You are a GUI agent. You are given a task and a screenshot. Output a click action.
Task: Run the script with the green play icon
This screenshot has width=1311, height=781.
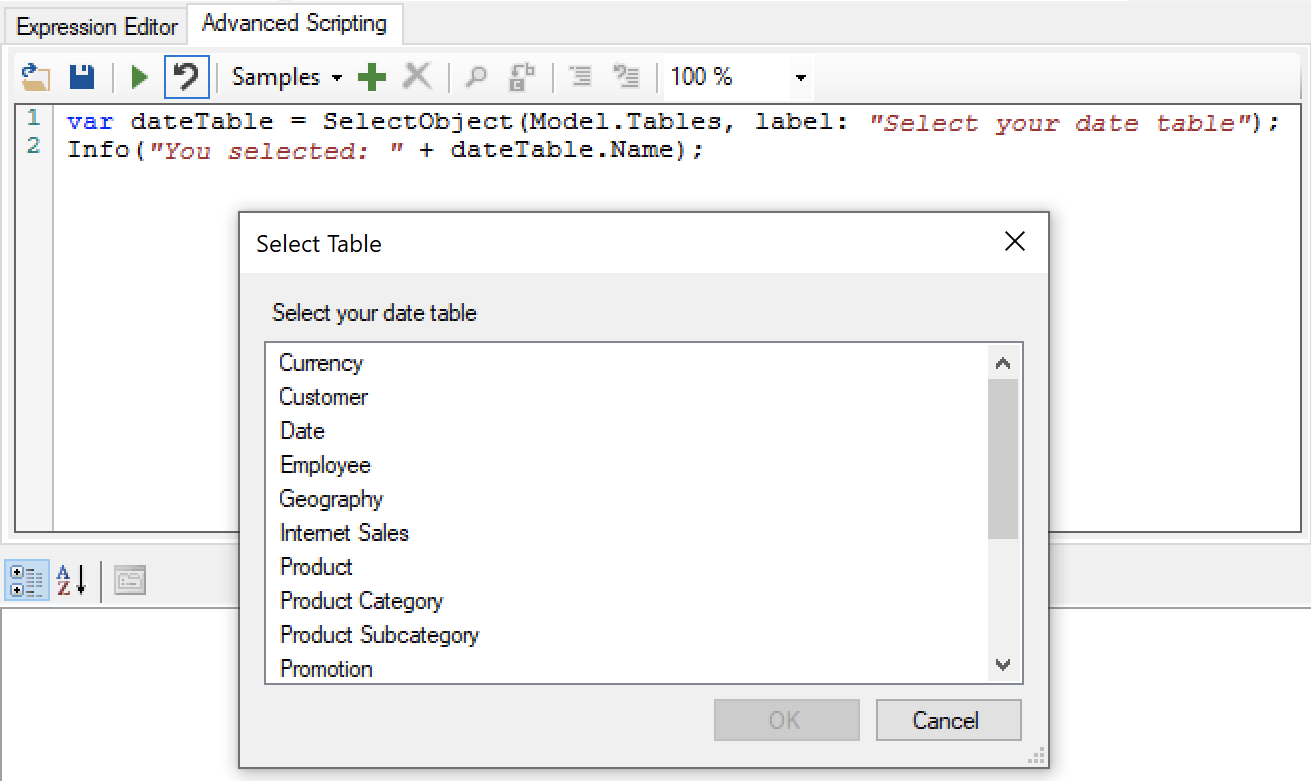click(138, 76)
